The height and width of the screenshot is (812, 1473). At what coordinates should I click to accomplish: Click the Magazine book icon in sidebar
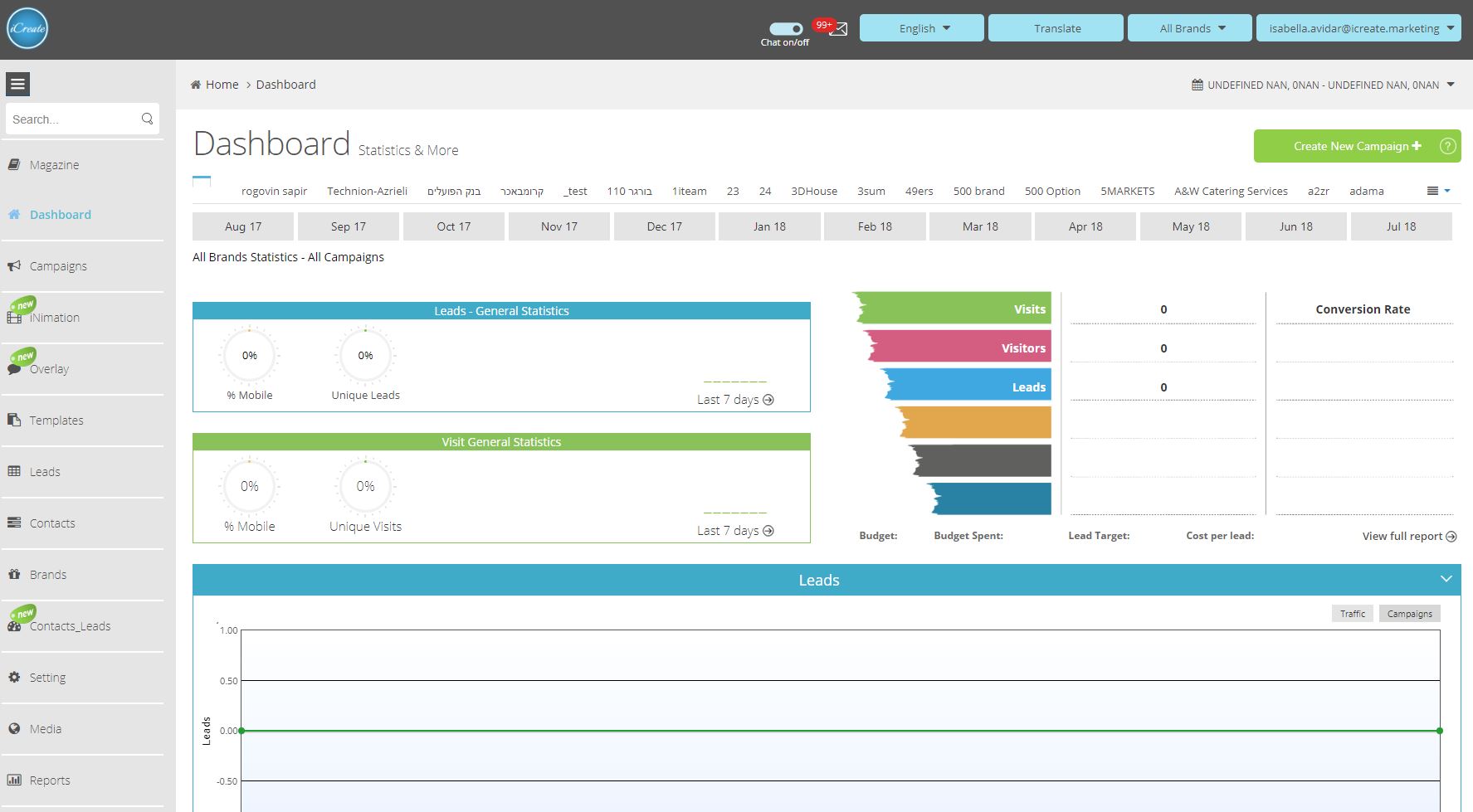tap(14, 164)
